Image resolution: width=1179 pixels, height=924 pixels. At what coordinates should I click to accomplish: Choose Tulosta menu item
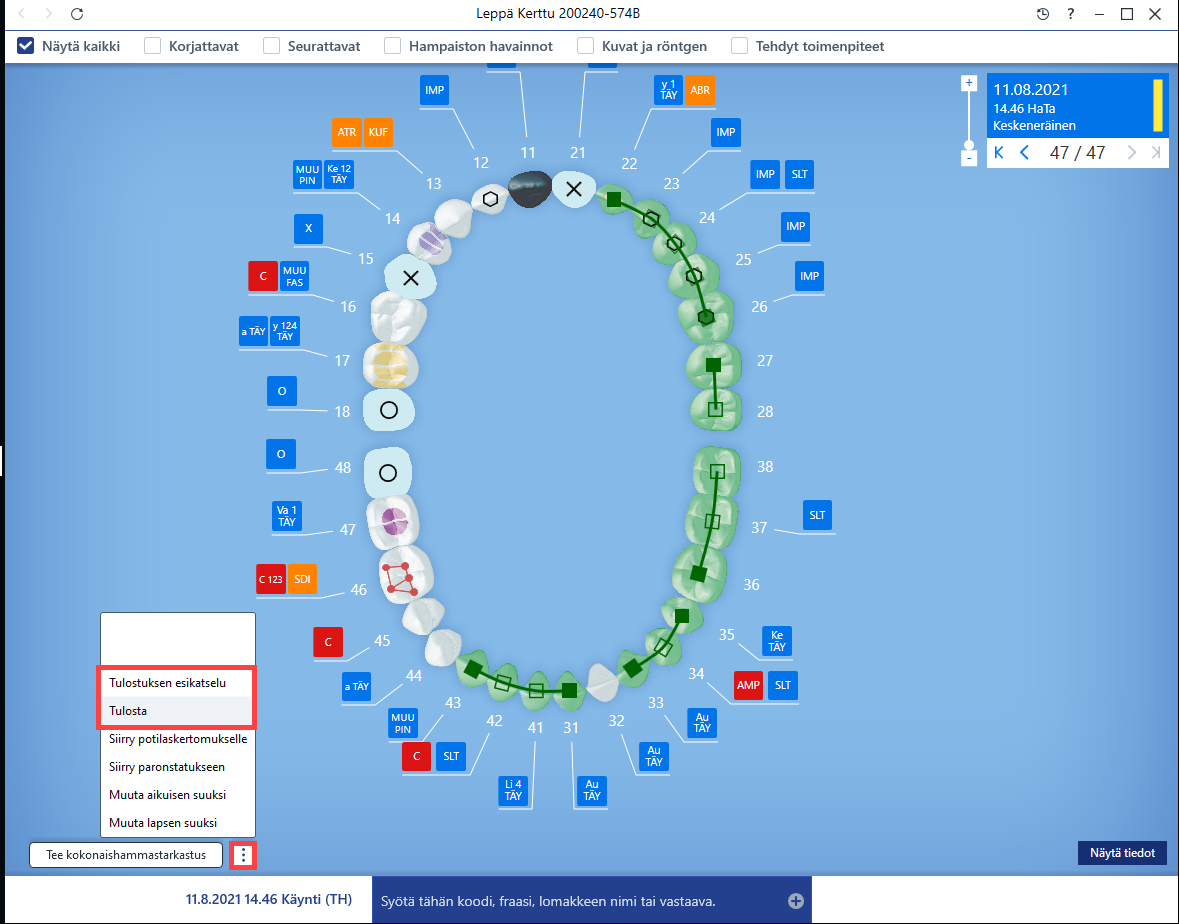177,710
